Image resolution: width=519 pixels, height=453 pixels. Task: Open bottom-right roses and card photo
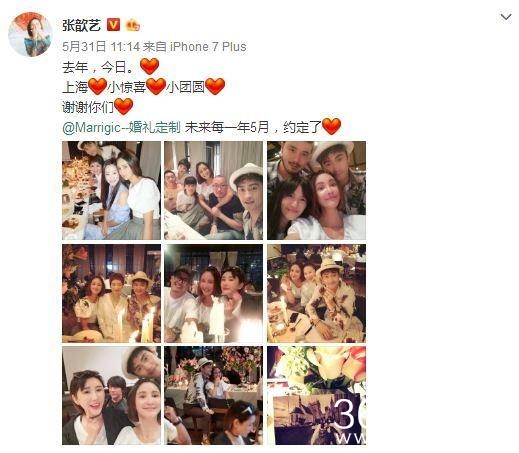tap(316, 395)
